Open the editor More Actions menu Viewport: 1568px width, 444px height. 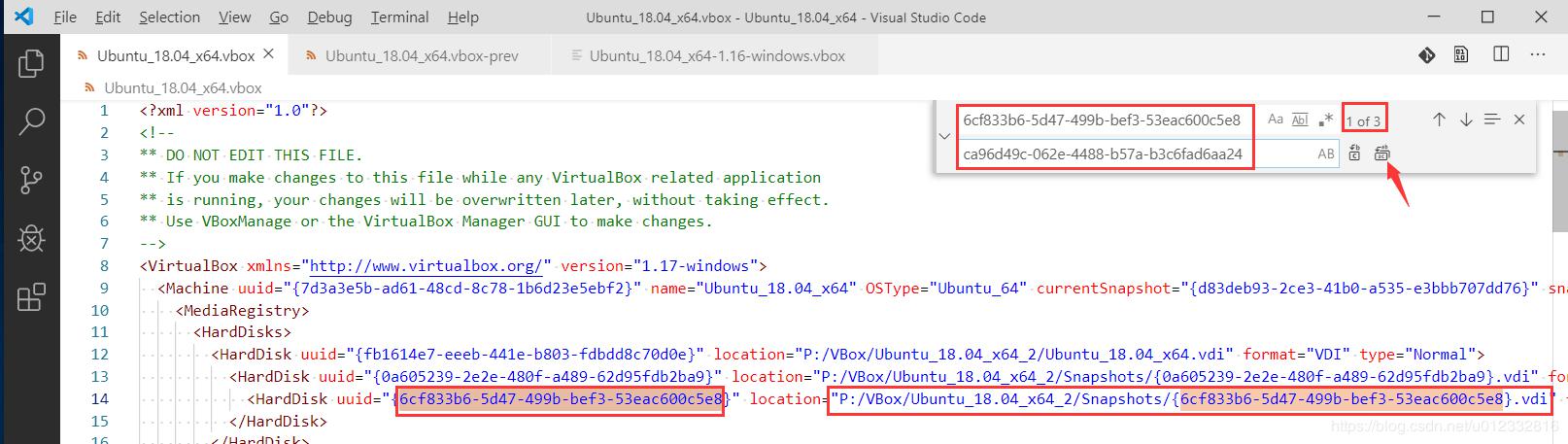(x=1538, y=55)
